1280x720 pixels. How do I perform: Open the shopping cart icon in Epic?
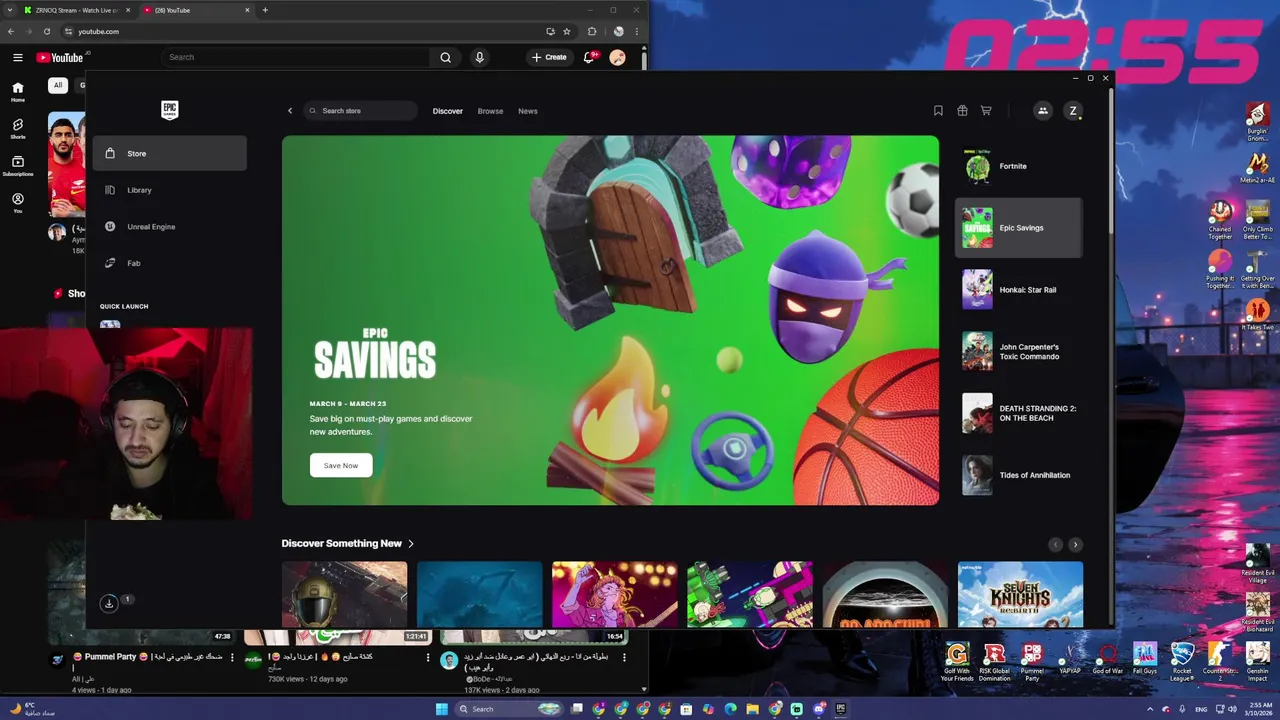click(986, 111)
